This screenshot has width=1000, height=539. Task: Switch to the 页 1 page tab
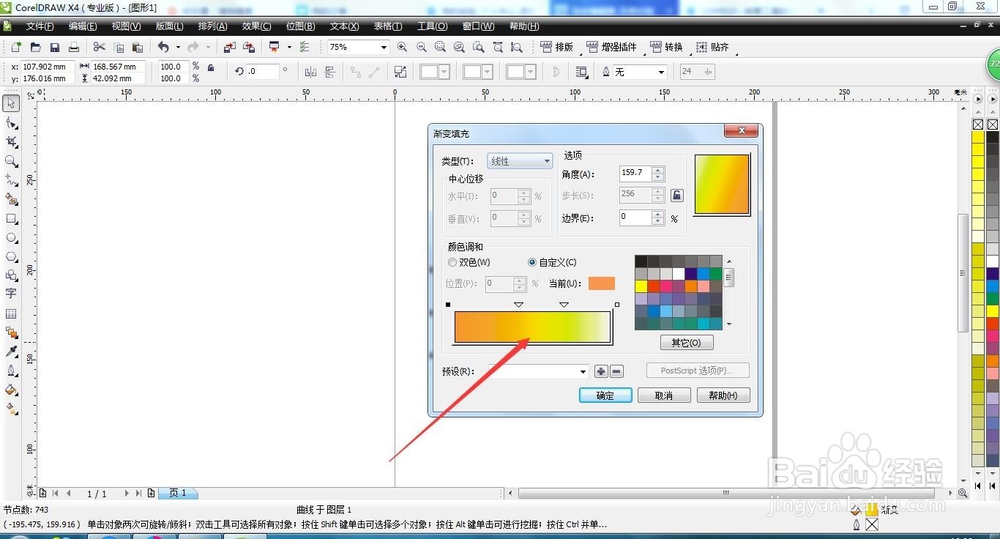click(x=178, y=493)
